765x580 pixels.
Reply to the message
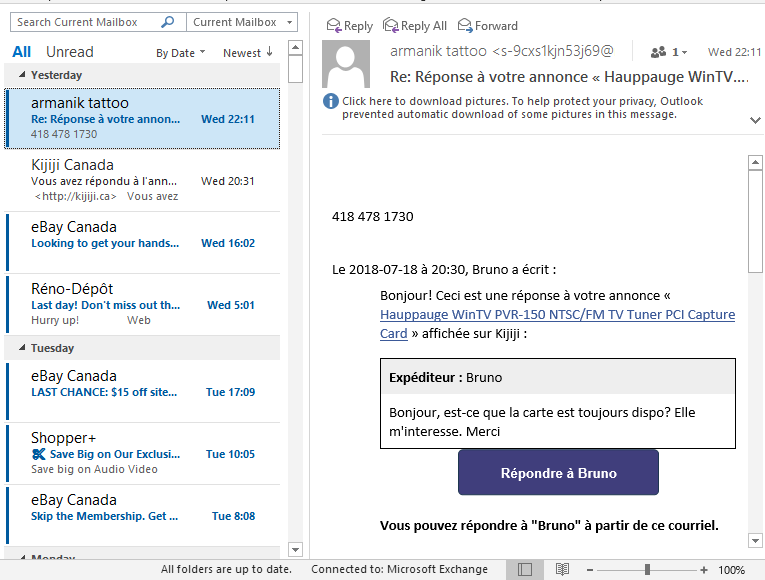(349, 26)
